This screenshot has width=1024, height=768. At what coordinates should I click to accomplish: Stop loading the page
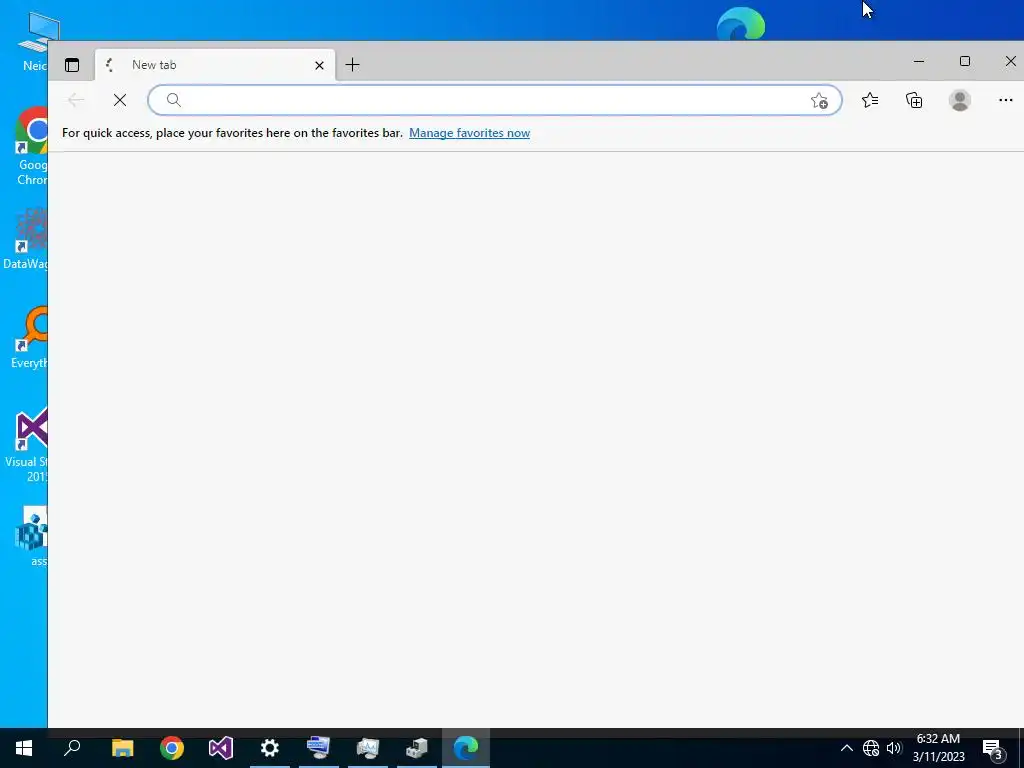tap(120, 100)
